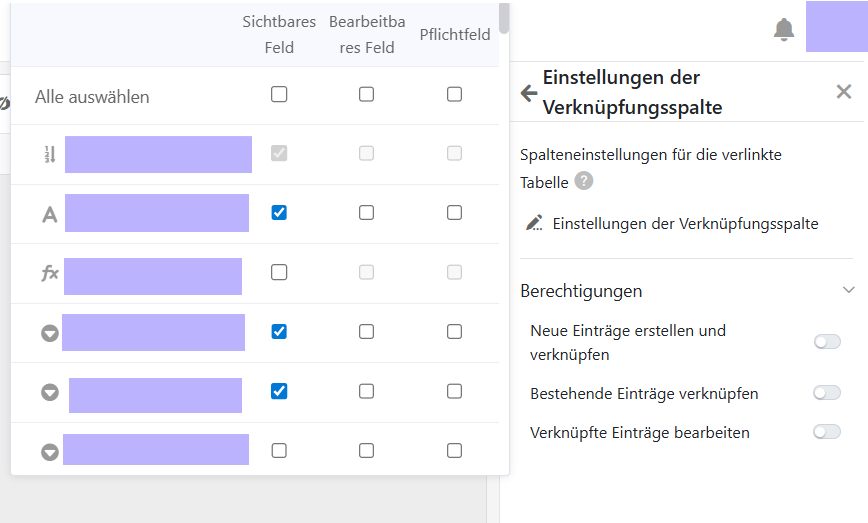Select 'Alle auswählen' Bearbeitbares Feld checkbox

(x=367, y=94)
